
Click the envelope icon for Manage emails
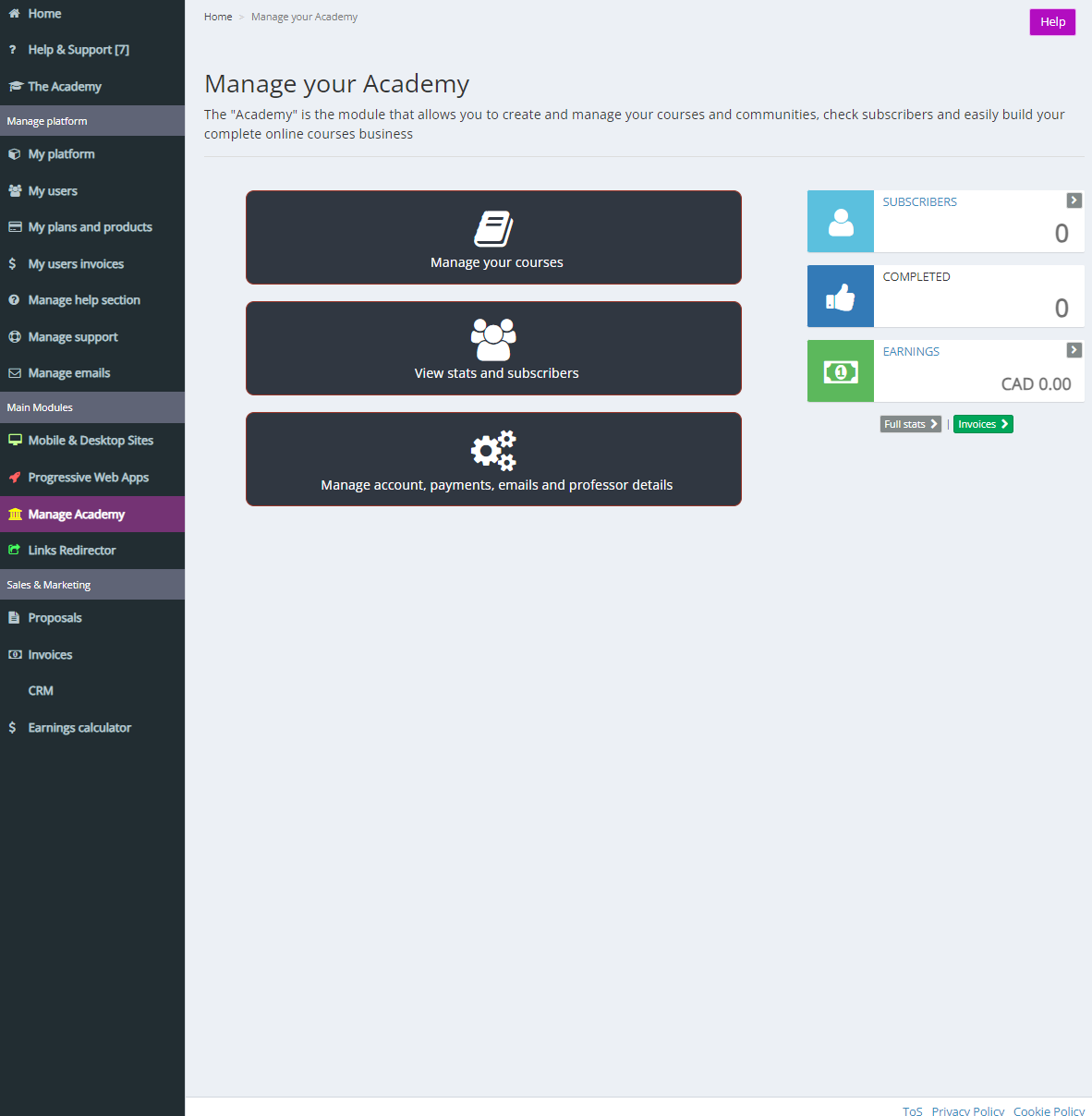[x=15, y=372]
